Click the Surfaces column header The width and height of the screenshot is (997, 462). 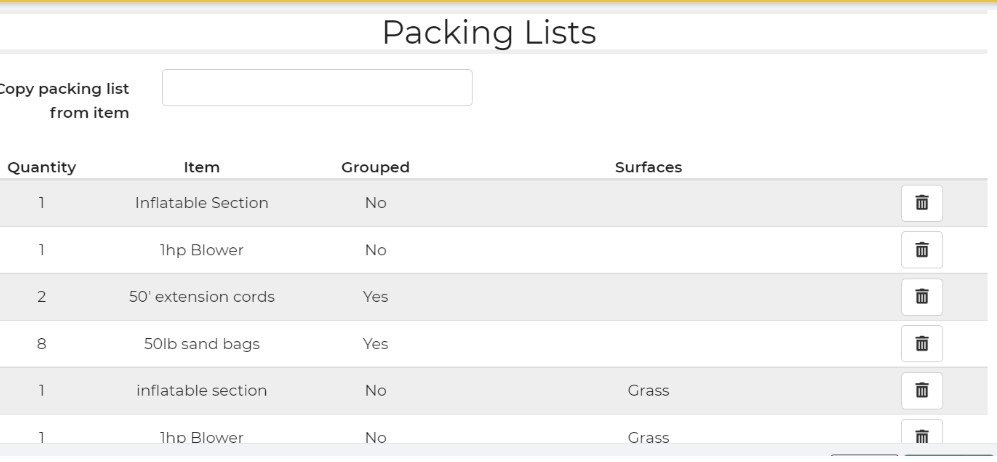(648, 168)
